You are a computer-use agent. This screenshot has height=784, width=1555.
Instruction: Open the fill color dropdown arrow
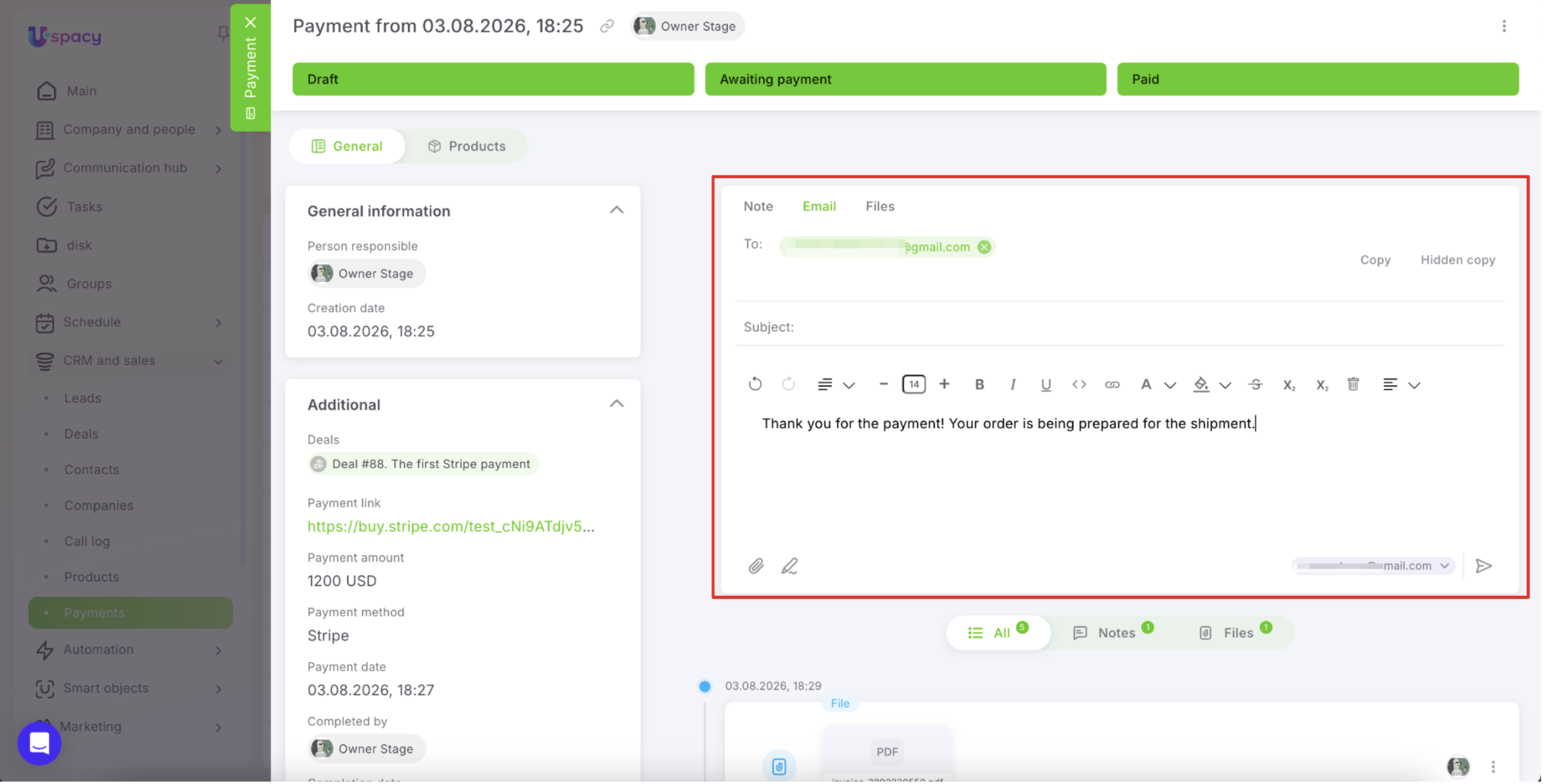[1225, 385]
